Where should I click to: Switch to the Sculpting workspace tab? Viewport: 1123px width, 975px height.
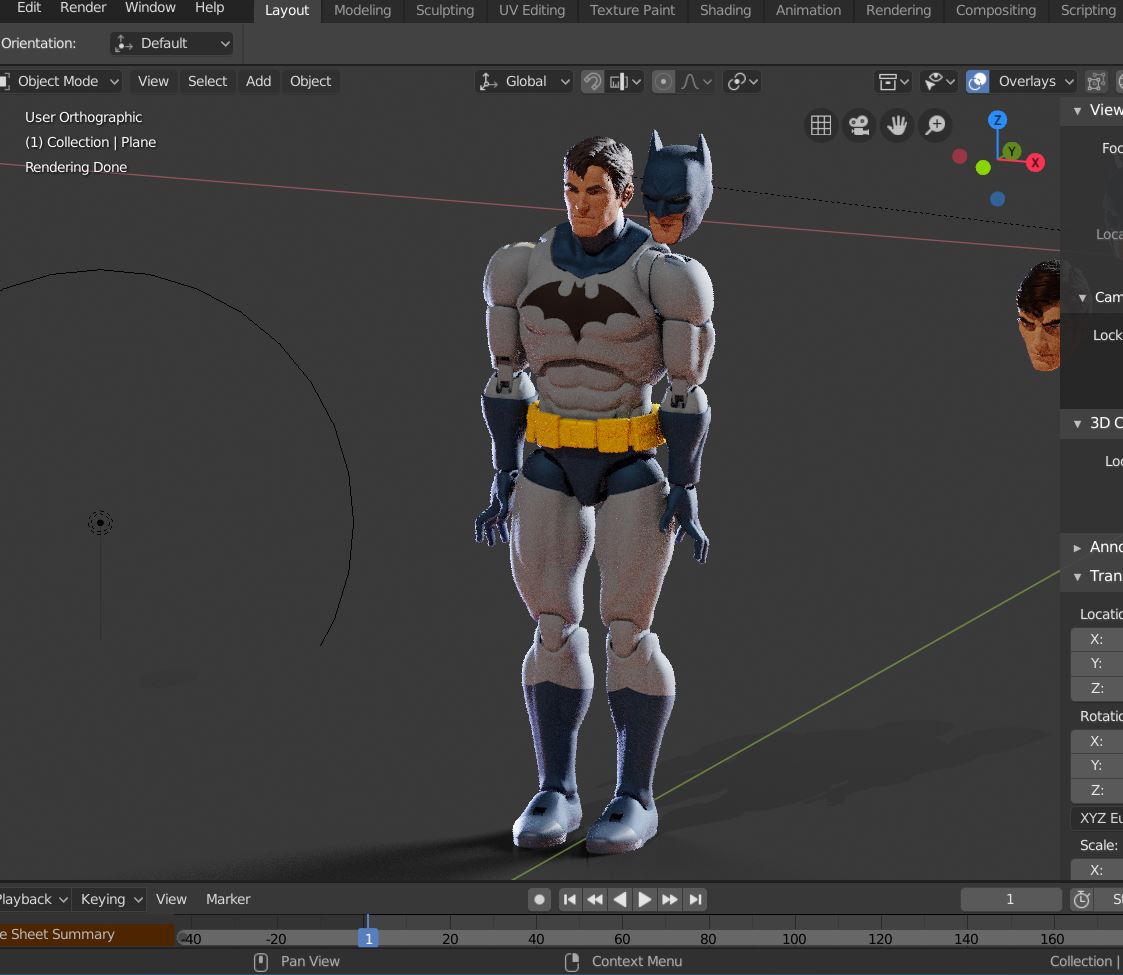click(444, 10)
